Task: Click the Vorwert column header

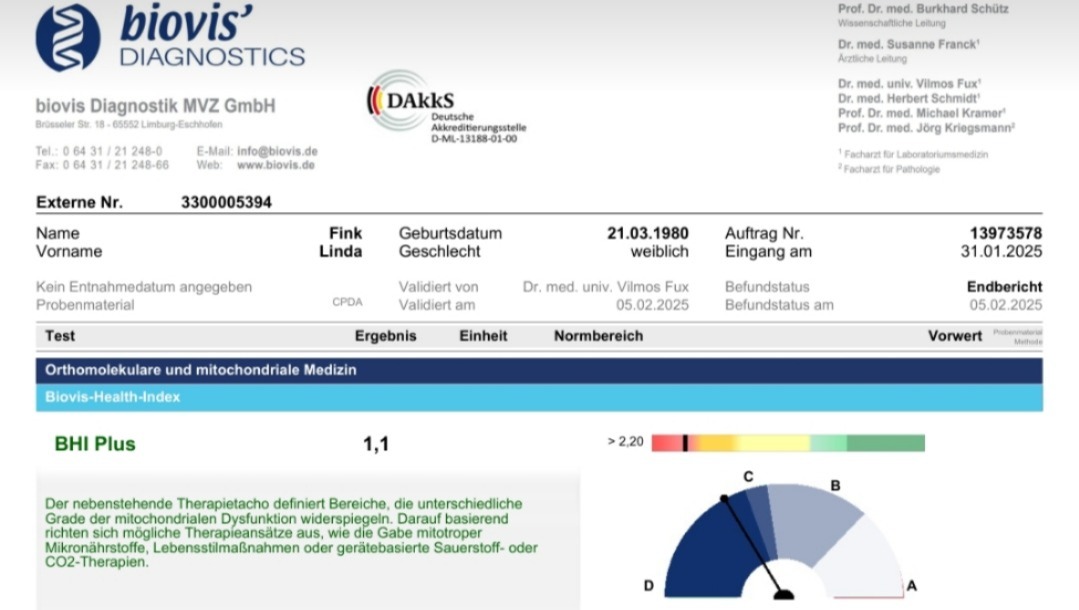Action: point(954,336)
